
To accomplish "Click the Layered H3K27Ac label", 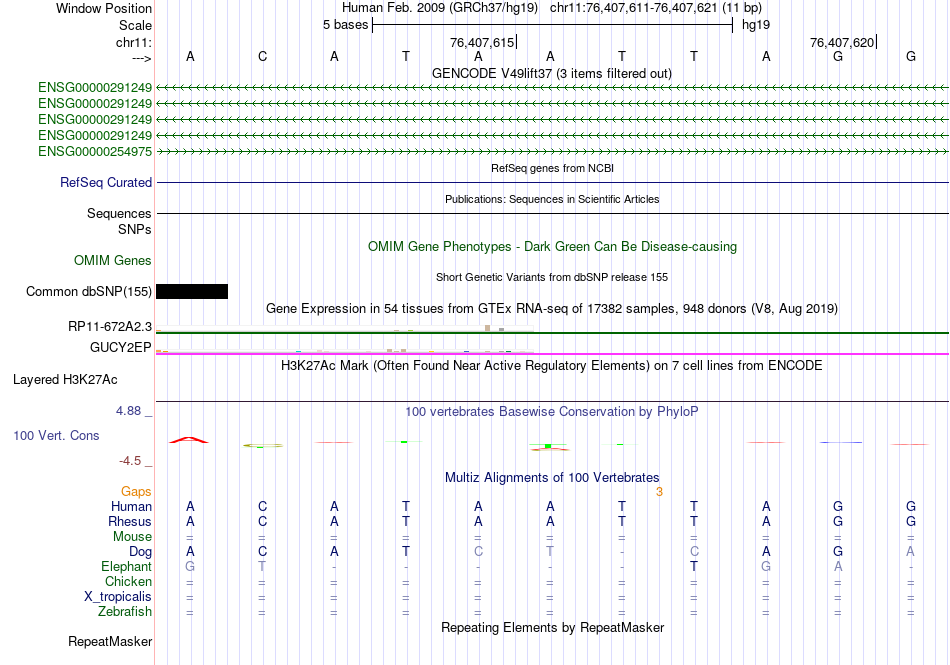I will pyautogui.click(x=65, y=380).
